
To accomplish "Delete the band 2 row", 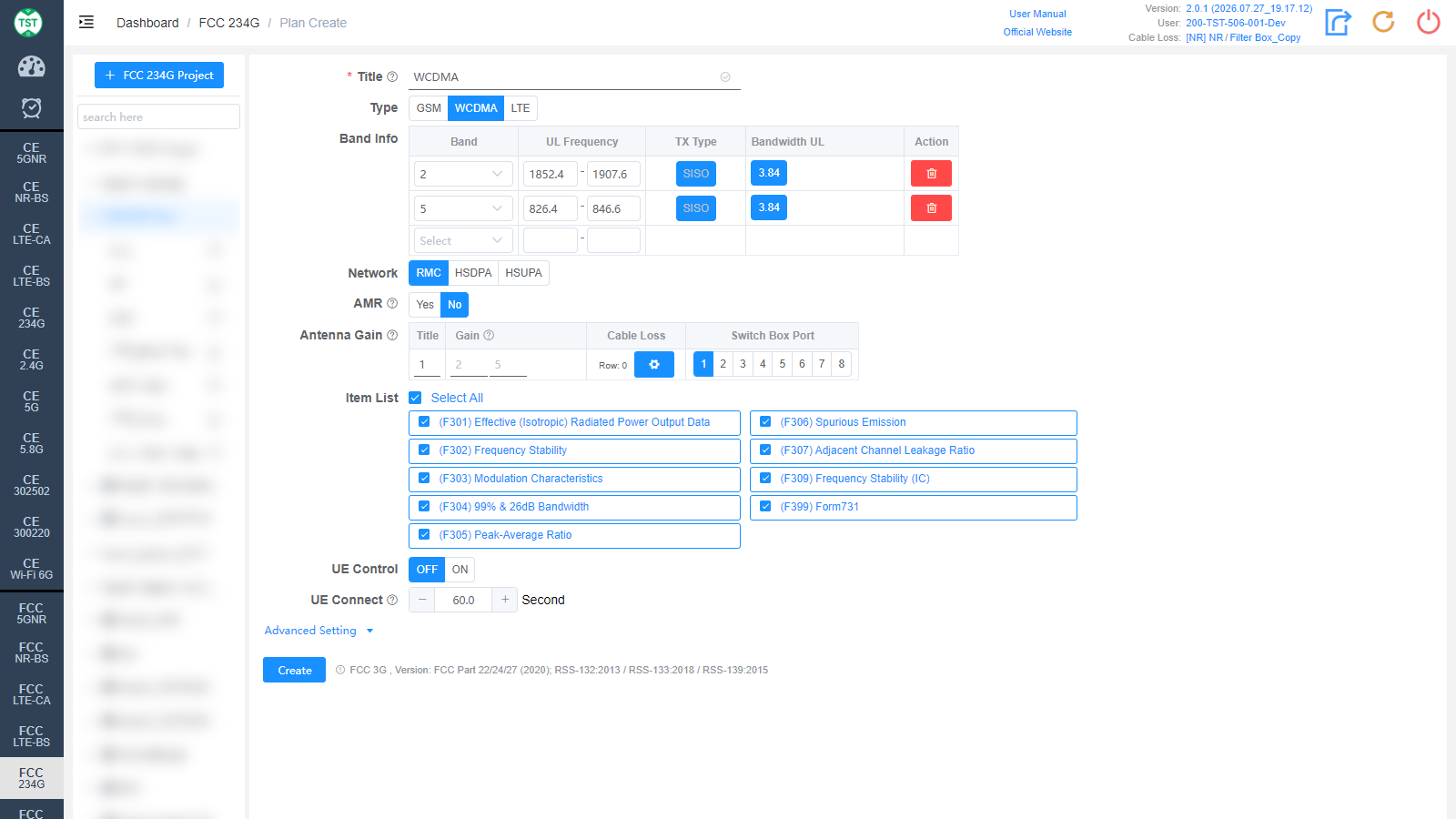I will click(931, 174).
